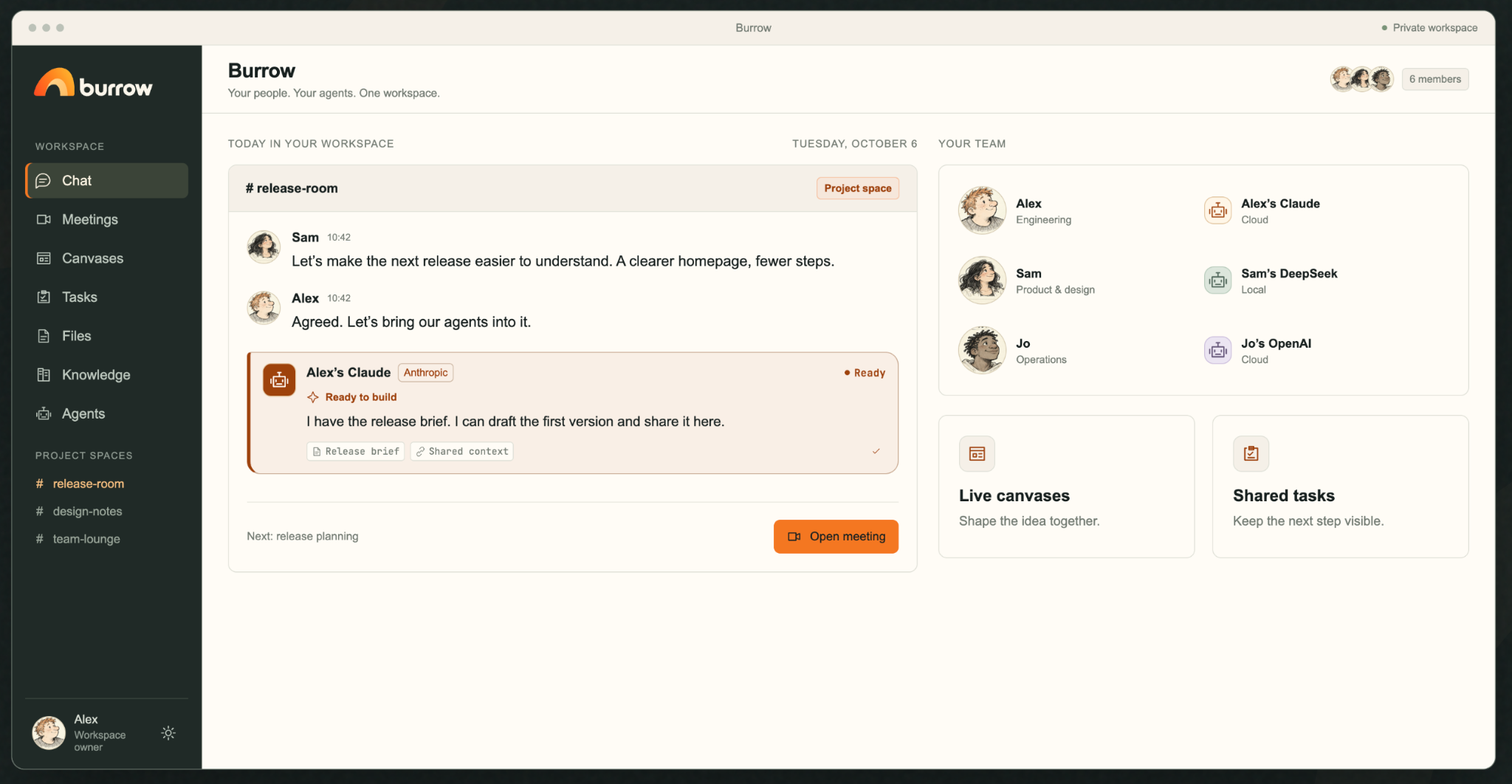Click the Sam's DeepSeek agent icon
Screen dimensions: 1512x784
tap(1217, 281)
